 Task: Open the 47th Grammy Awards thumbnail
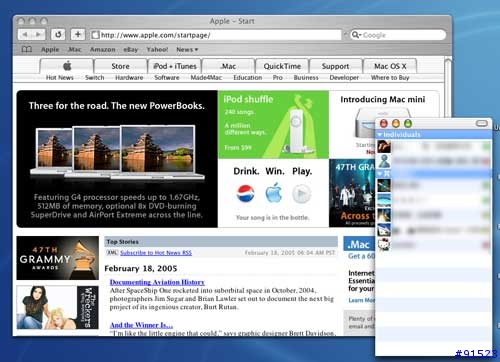pos(58,258)
